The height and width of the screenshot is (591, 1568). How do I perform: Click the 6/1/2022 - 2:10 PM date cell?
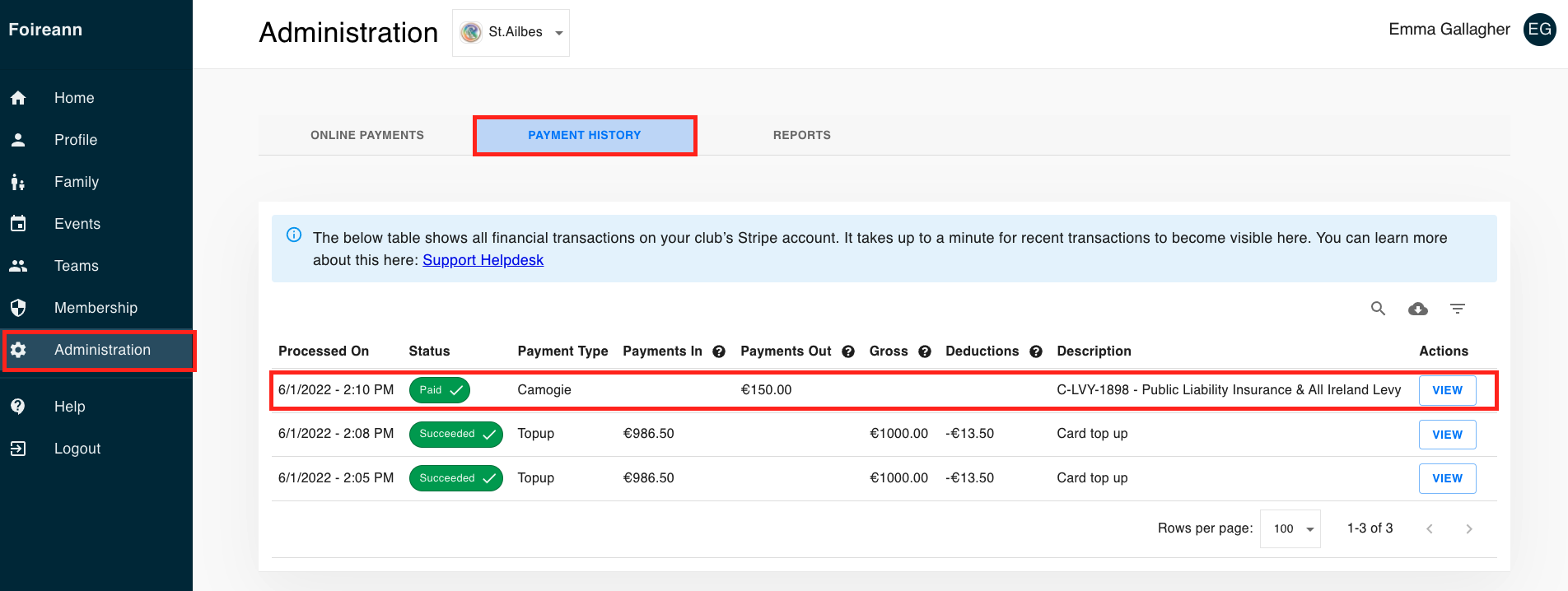click(x=336, y=390)
